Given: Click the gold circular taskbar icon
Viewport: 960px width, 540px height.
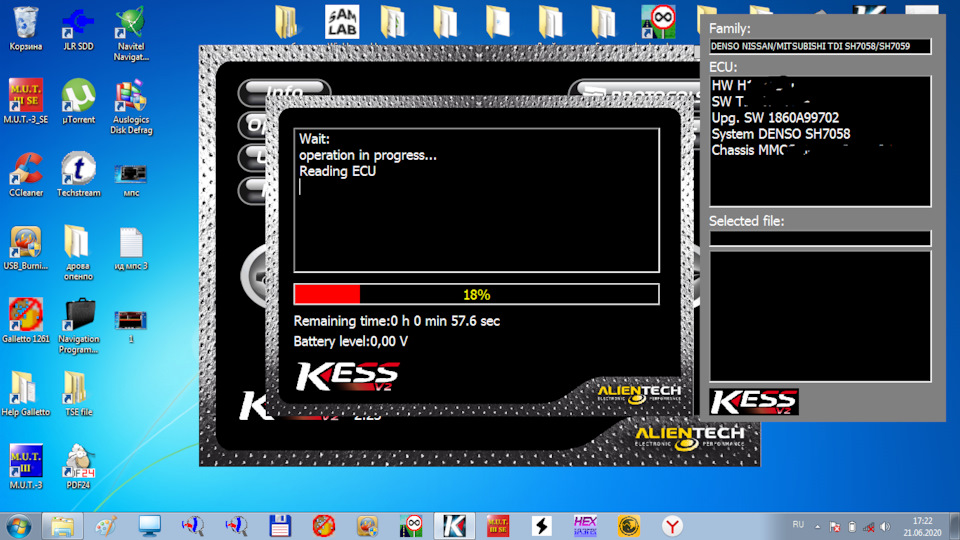Looking at the screenshot, I should coord(629,526).
